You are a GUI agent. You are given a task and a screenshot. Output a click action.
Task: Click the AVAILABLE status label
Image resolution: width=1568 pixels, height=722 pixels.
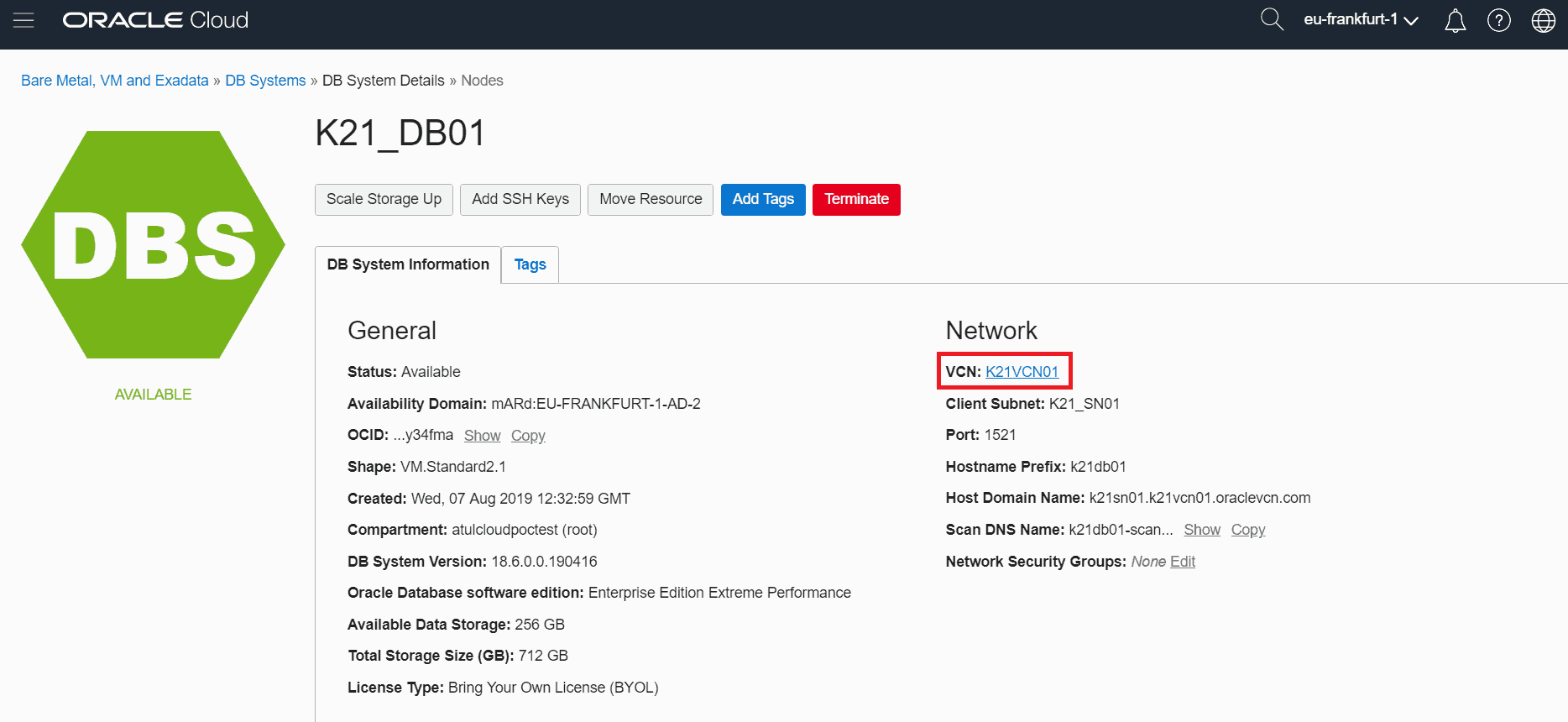click(x=153, y=395)
